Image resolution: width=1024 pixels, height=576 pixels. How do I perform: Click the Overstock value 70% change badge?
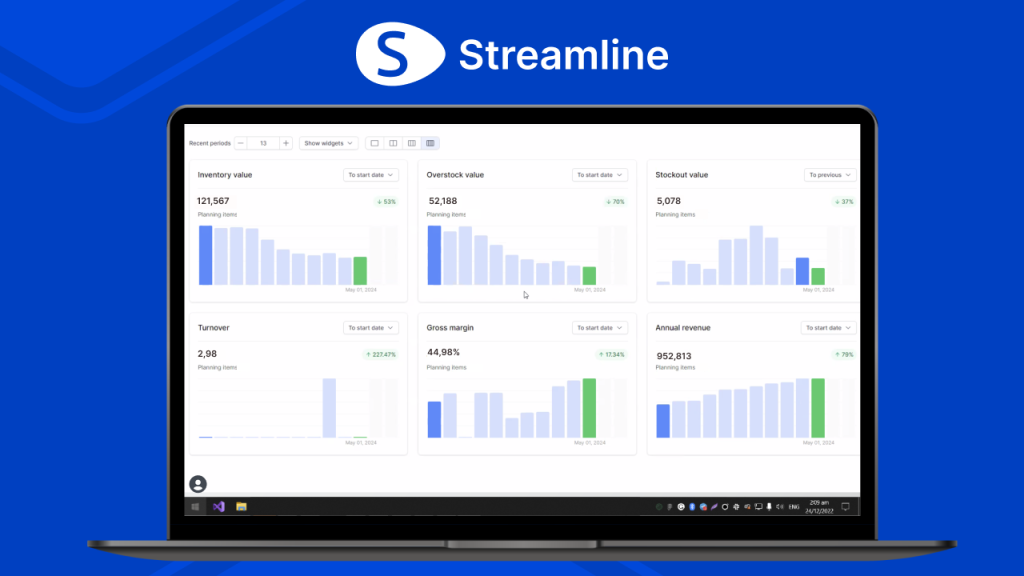click(615, 202)
